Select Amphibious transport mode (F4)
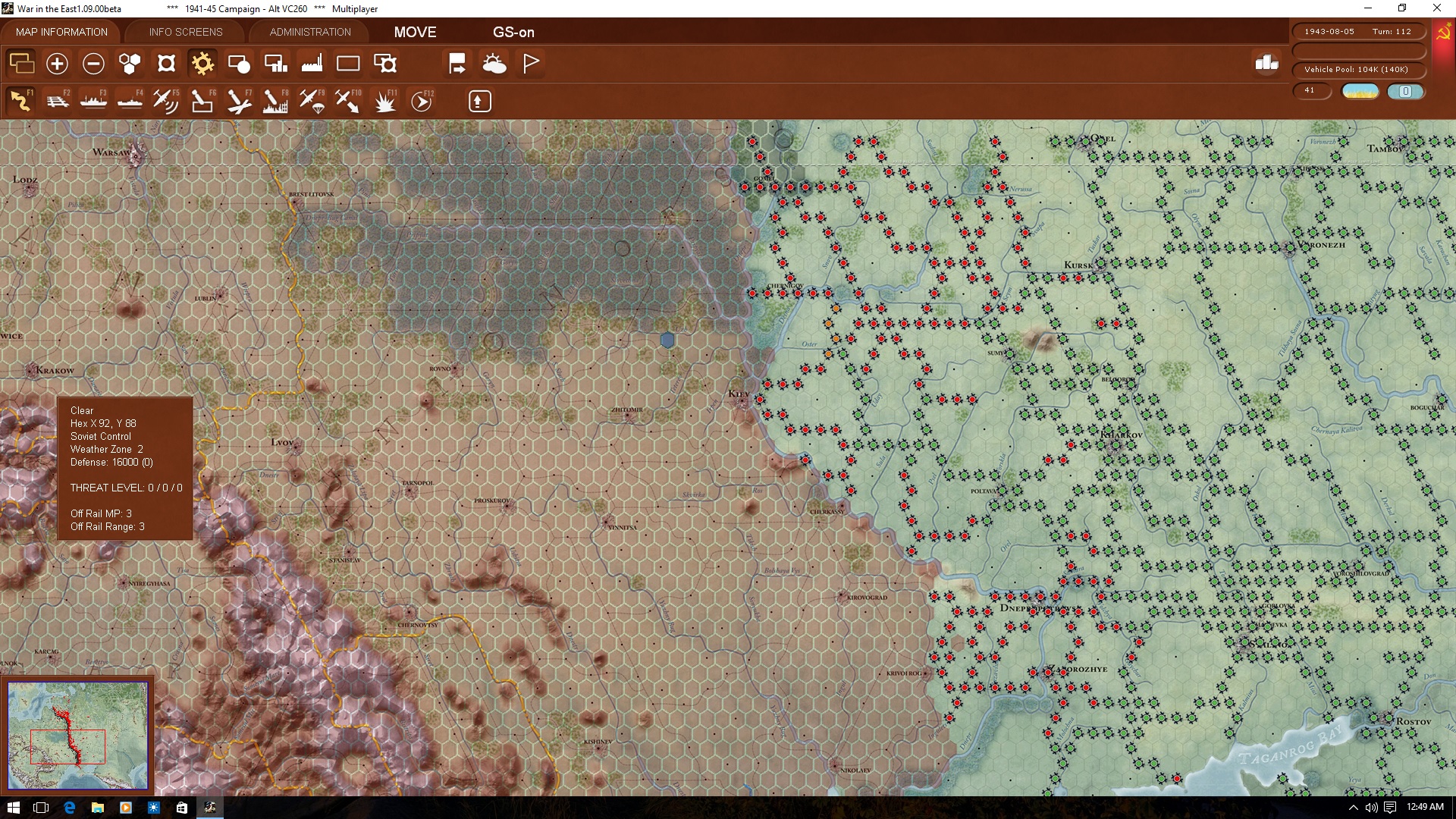This screenshot has width=1456, height=819. (x=130, y=101)
